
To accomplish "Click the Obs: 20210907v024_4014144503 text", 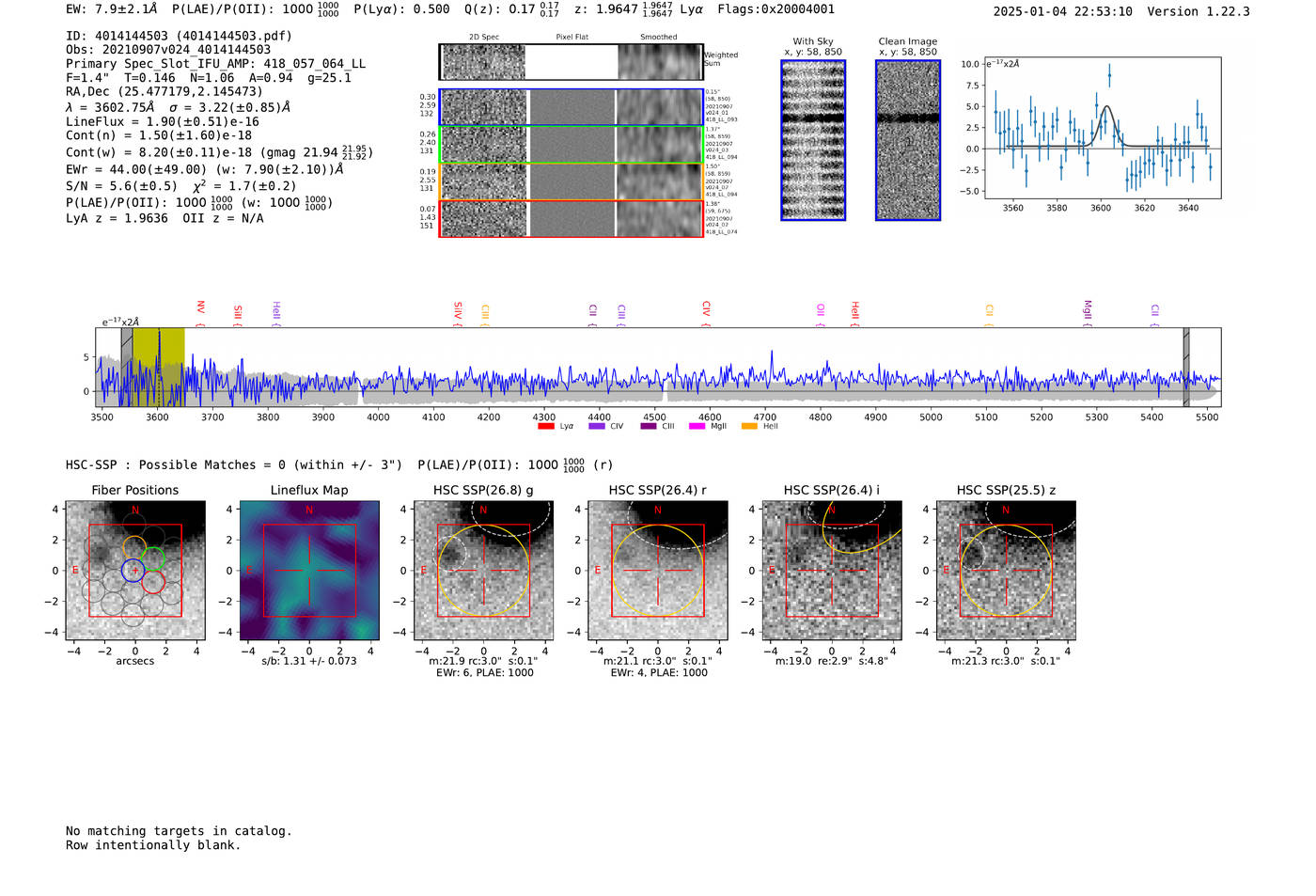I will [x=168, y=50].
